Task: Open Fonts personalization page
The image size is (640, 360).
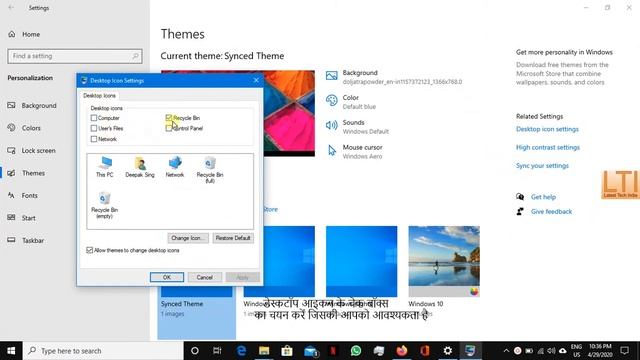Action: (x=22, y=196)
